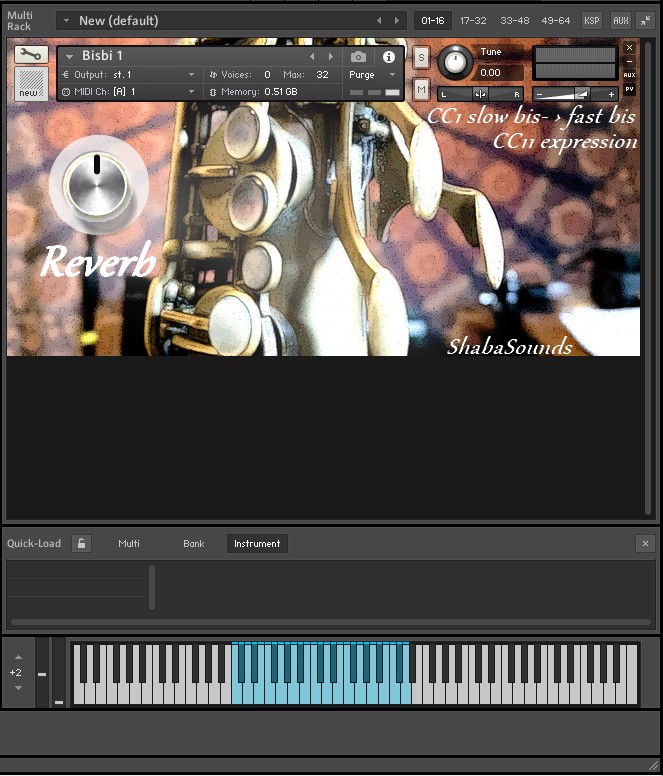This screenshot has height=776, width=663.
Task: Select the Bank tab in Quick-Load
Action: [193, 543]
